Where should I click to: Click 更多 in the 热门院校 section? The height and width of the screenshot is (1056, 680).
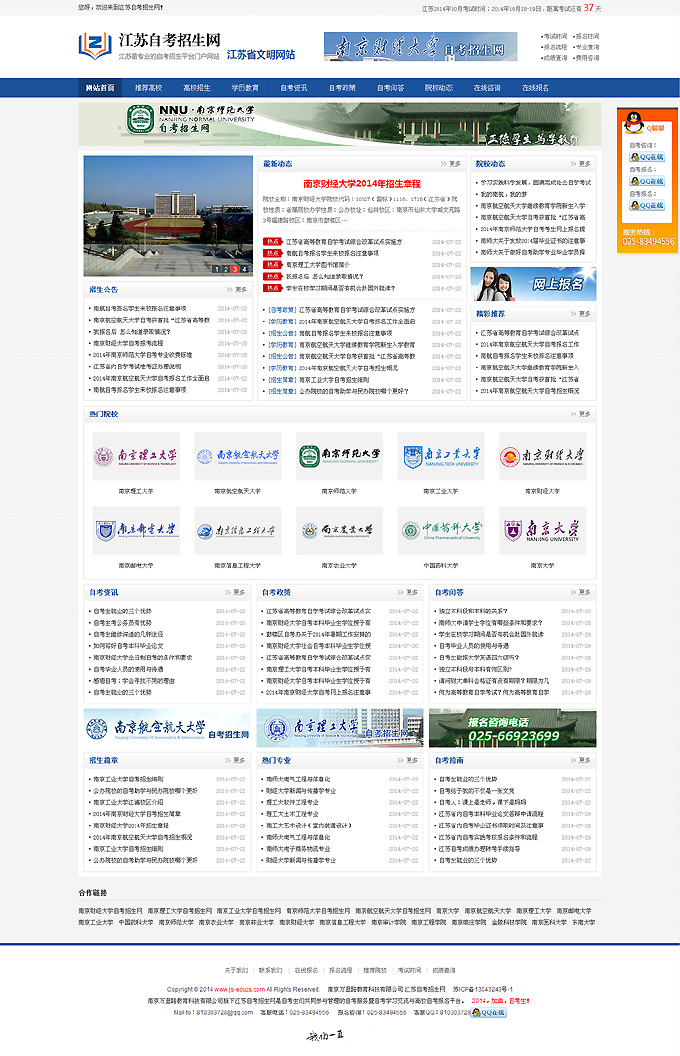coord(580,414)
